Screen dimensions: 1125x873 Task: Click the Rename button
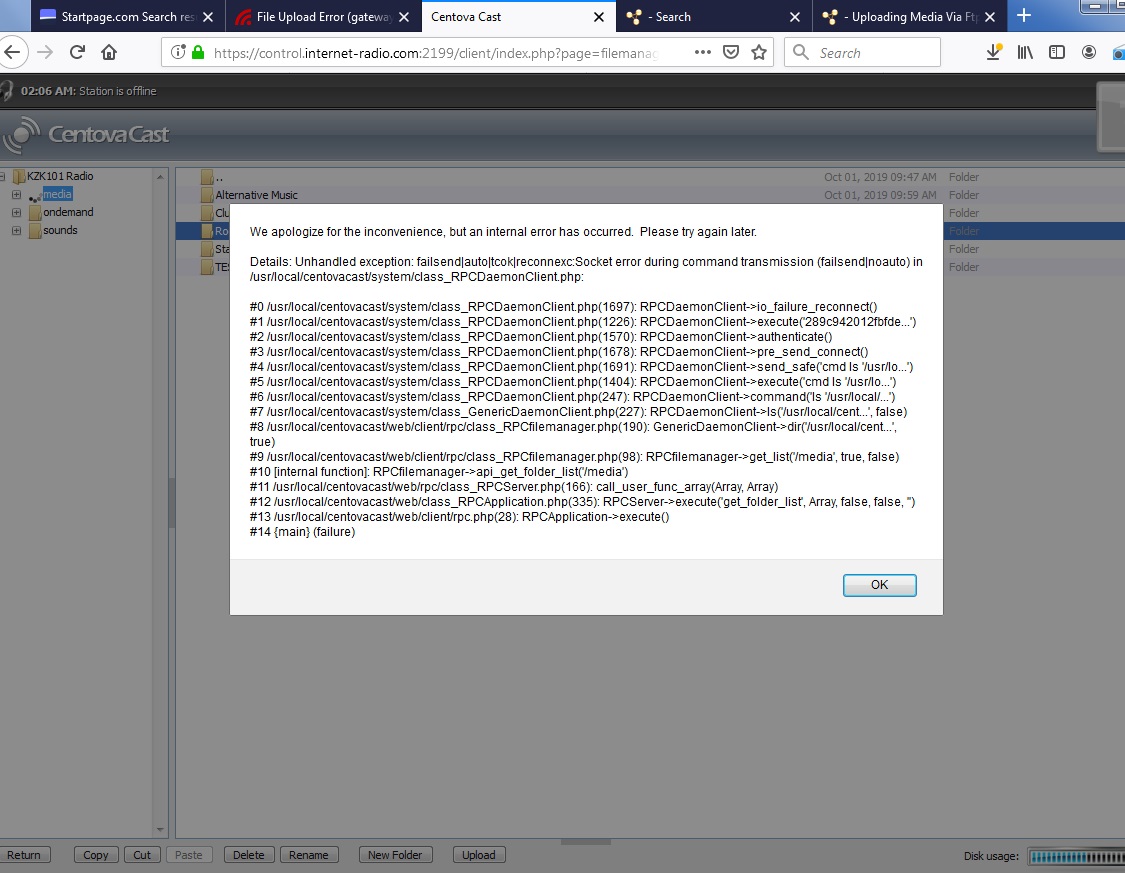point(308,855)
